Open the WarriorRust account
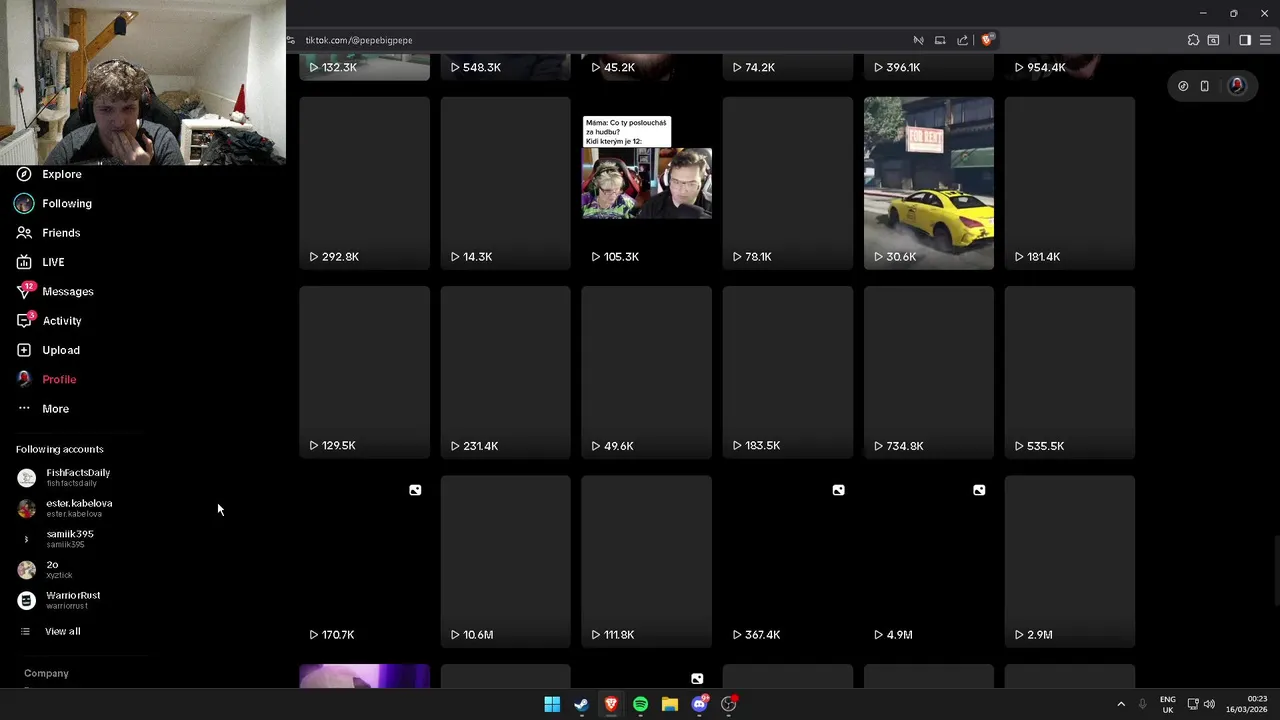1280x720 pixels. pos(73,600)
